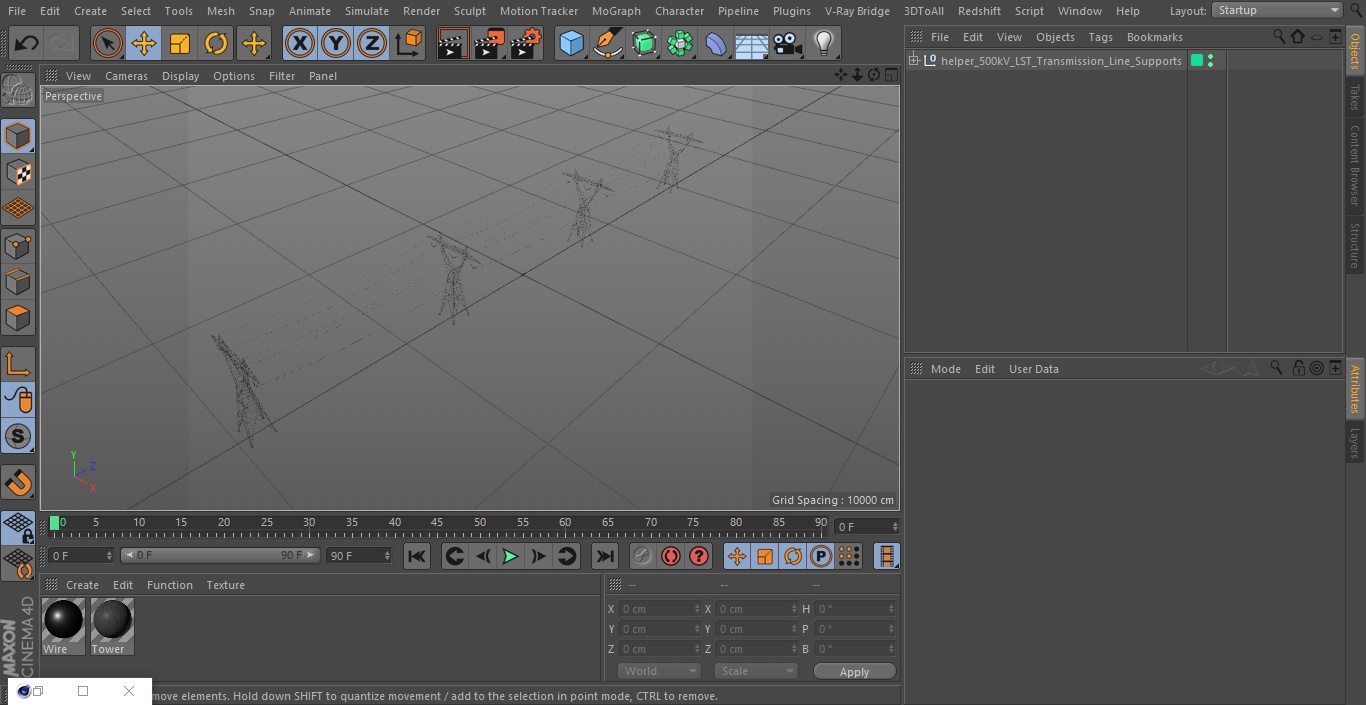Screen dimensions: 1366x705
Task: Toggle Autokeying button
Action: click(x=670, y=556)
